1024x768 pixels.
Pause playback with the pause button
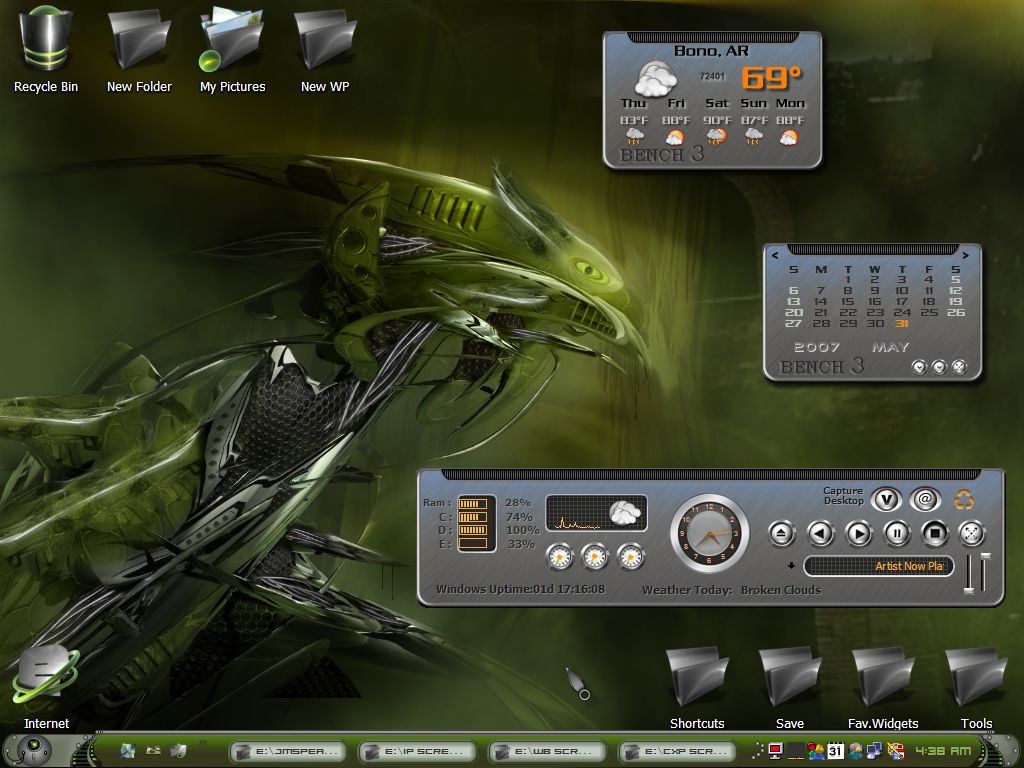pyautogui.click(x=897, y=534)
